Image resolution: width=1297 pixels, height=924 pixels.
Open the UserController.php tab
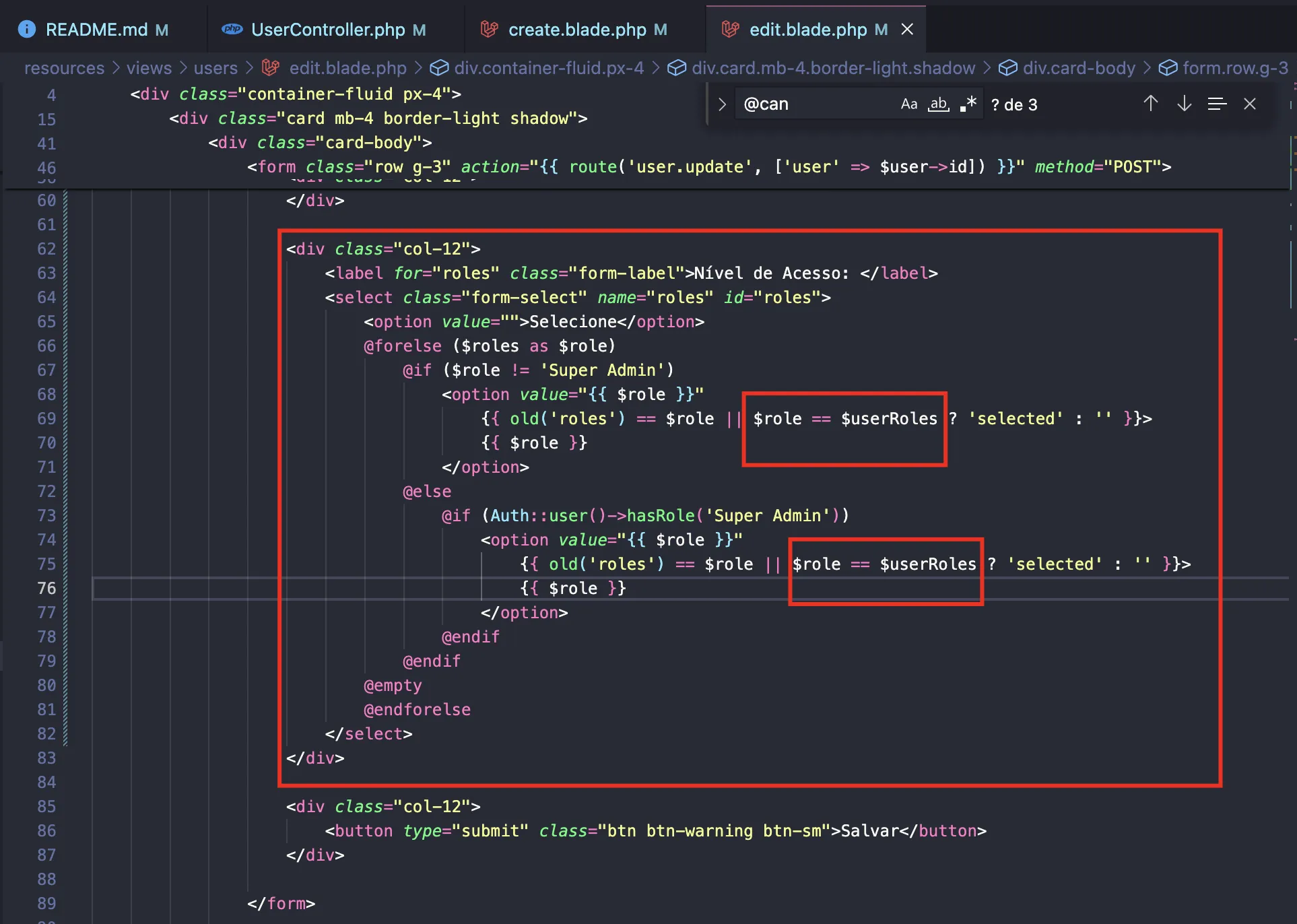[327, 30]
